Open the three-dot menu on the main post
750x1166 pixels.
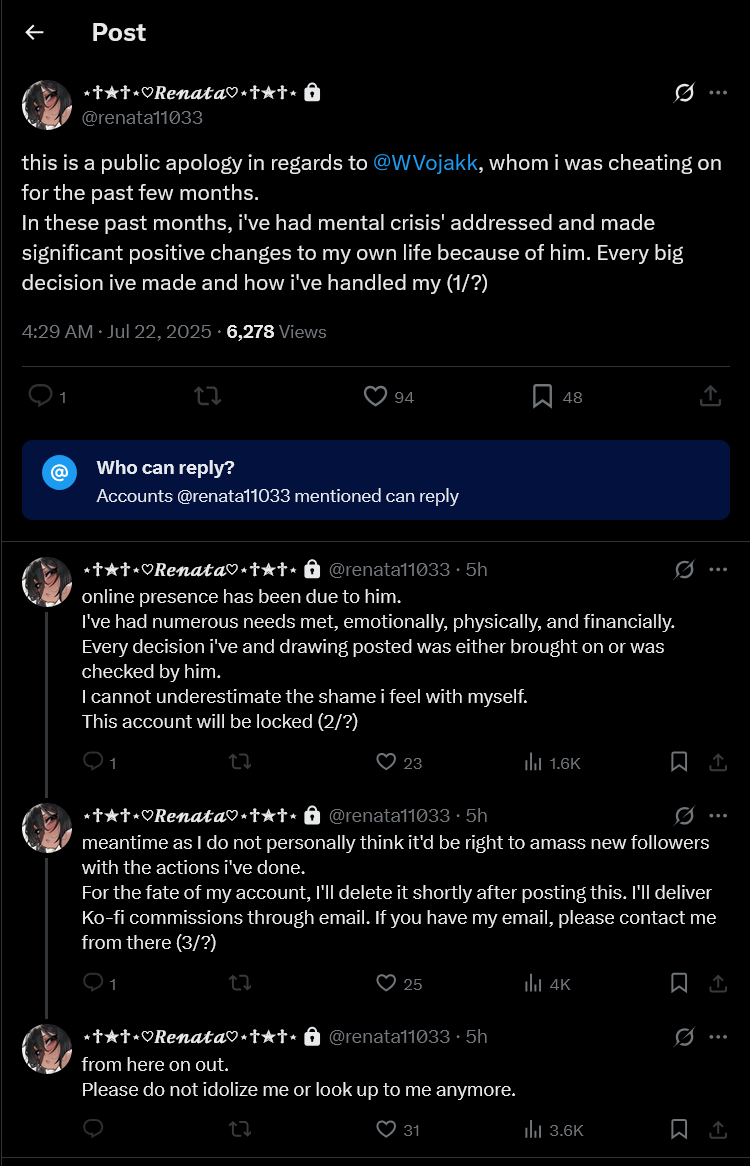click(718, 93)
